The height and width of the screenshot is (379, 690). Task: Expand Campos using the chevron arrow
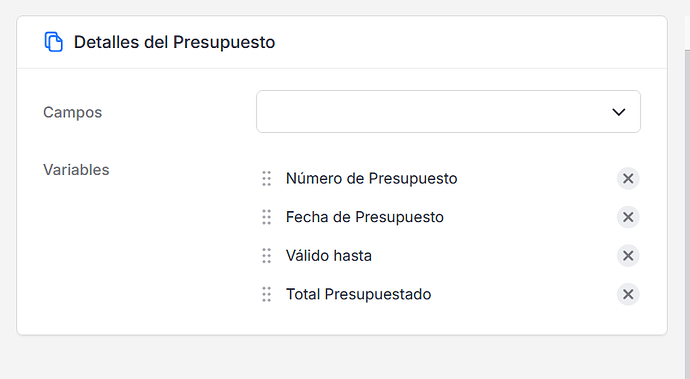click(619, 112)
